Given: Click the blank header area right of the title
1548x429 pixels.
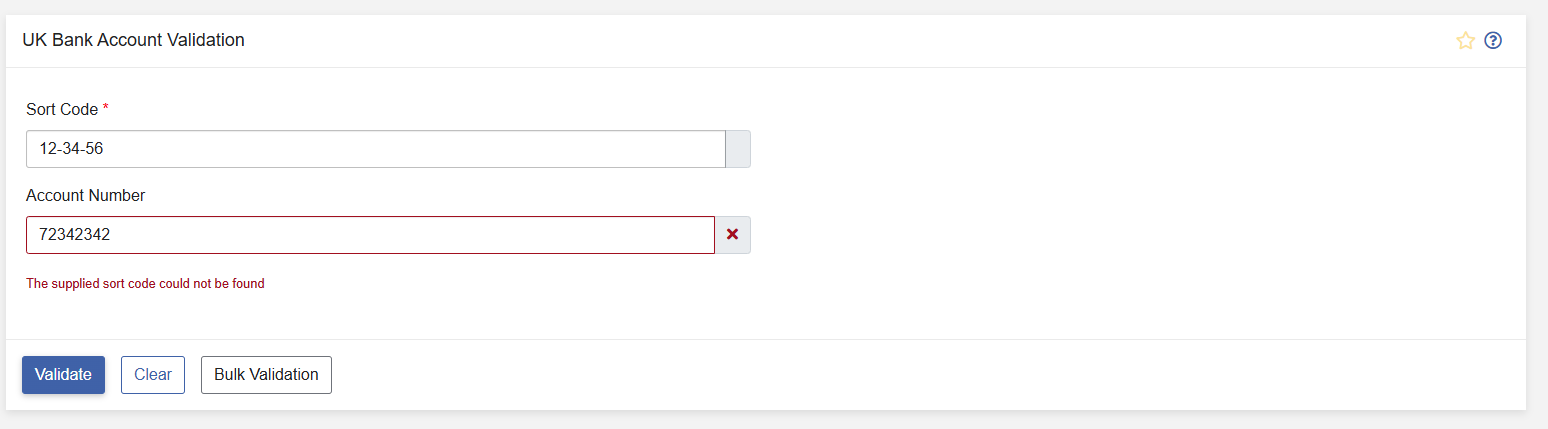Looking at the screenshot, I should [850, 41].
